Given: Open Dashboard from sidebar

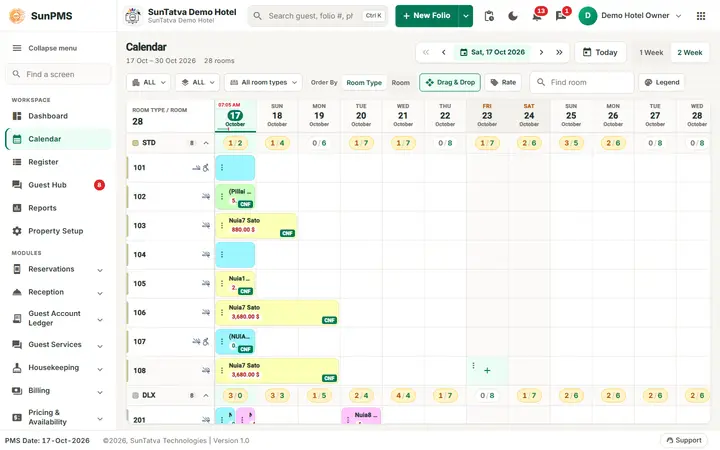Looking at the screenshot, I should tap(58, 116).
